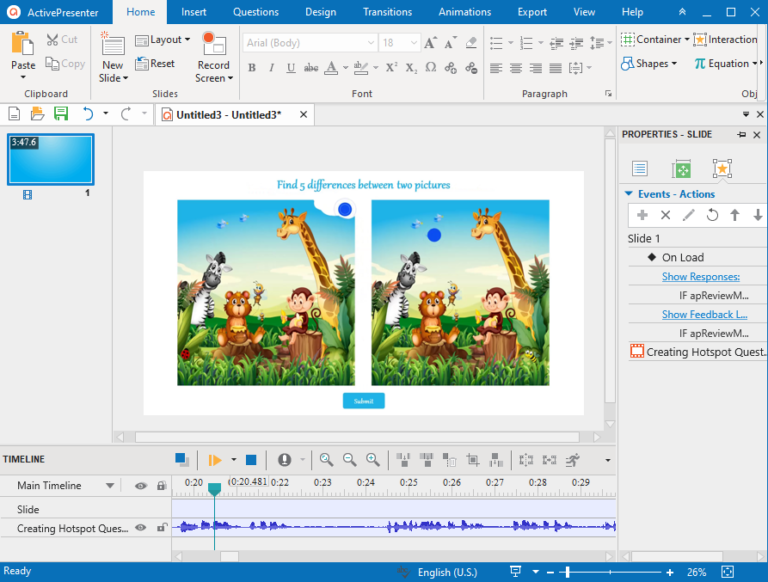The width and height of the screenshot is (768, 582).
Task: Click the Preview play button in timeline
Action: (x=215, y=460)
